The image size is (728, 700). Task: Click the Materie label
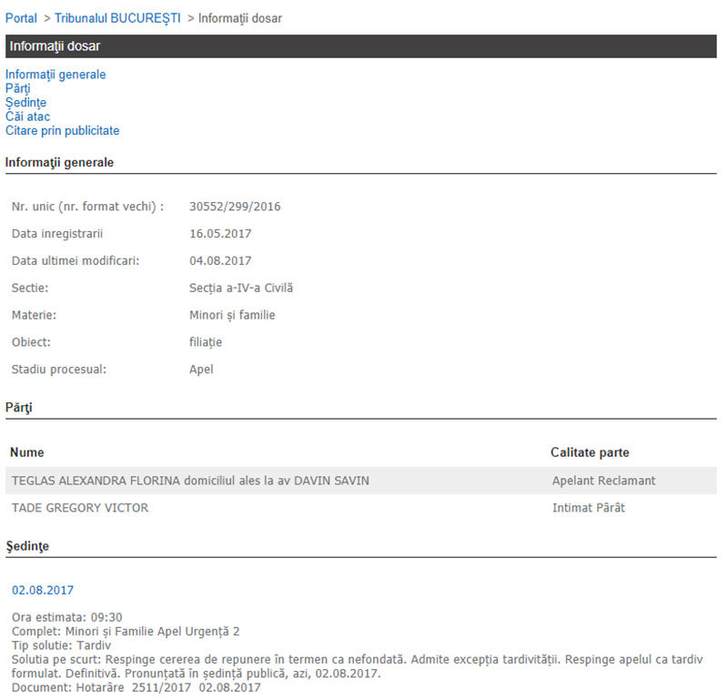pos(34,315)
